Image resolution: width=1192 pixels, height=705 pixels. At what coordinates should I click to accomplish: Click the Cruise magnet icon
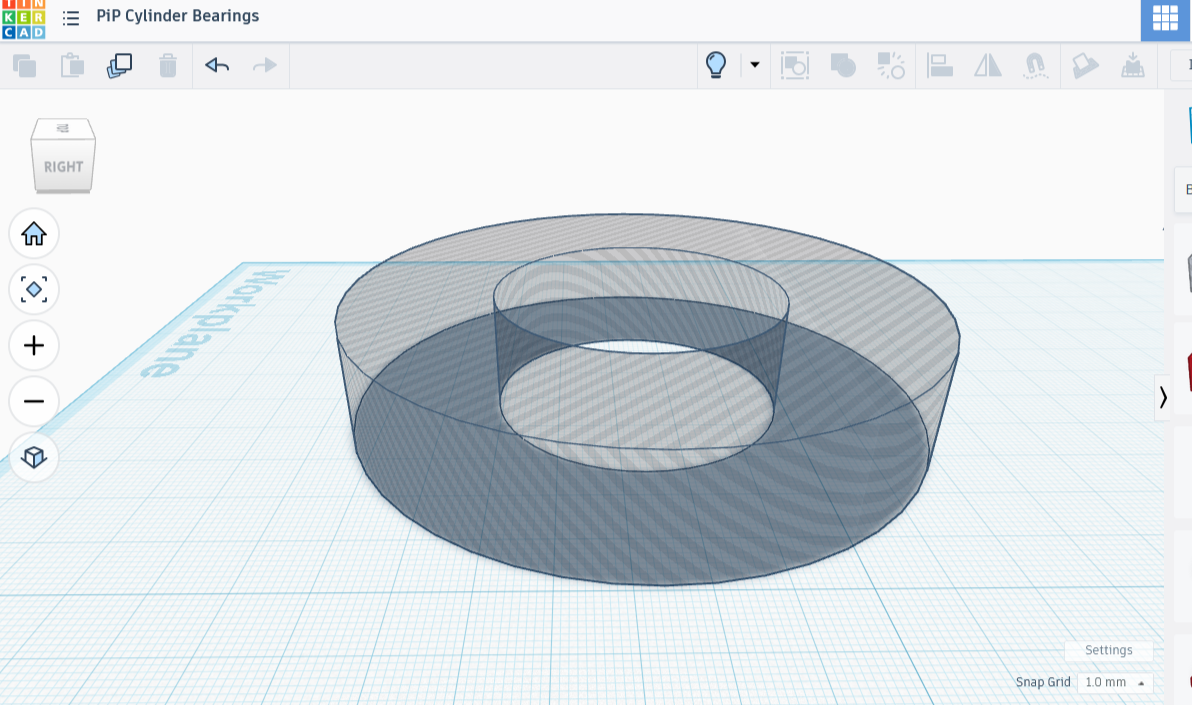coord(1035,65)
